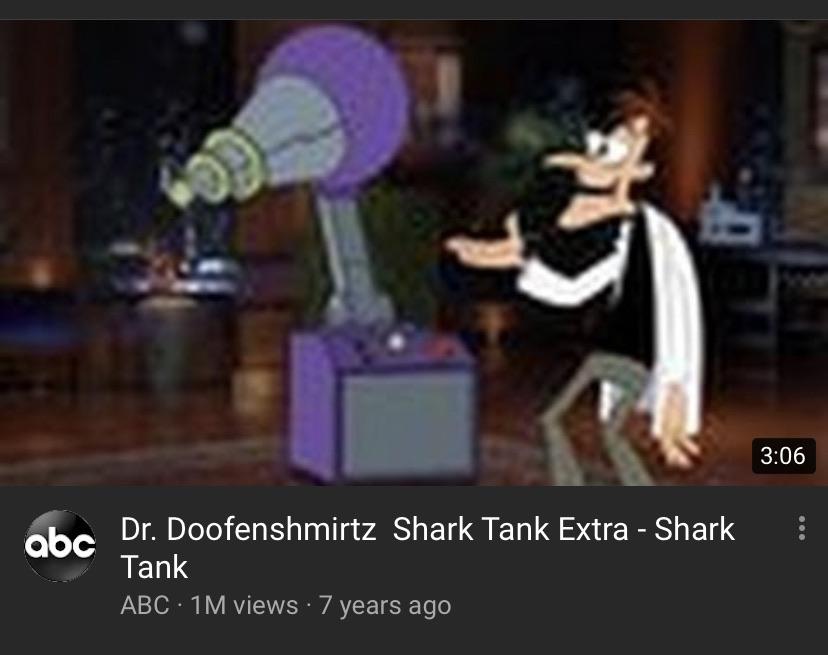Viewport: 828px width, 655px height.
Task: Tap the 3:06 duration badge
Action: (783, 455)
